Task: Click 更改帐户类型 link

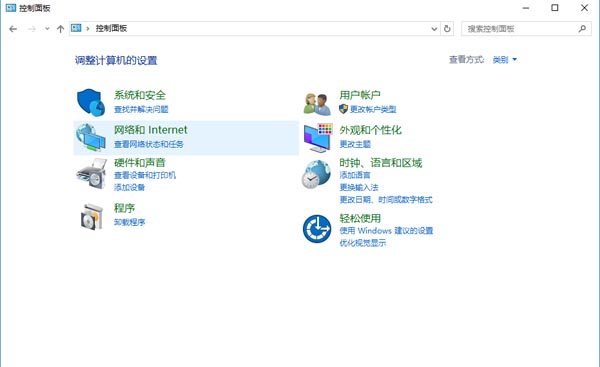Action: [373, 109]
